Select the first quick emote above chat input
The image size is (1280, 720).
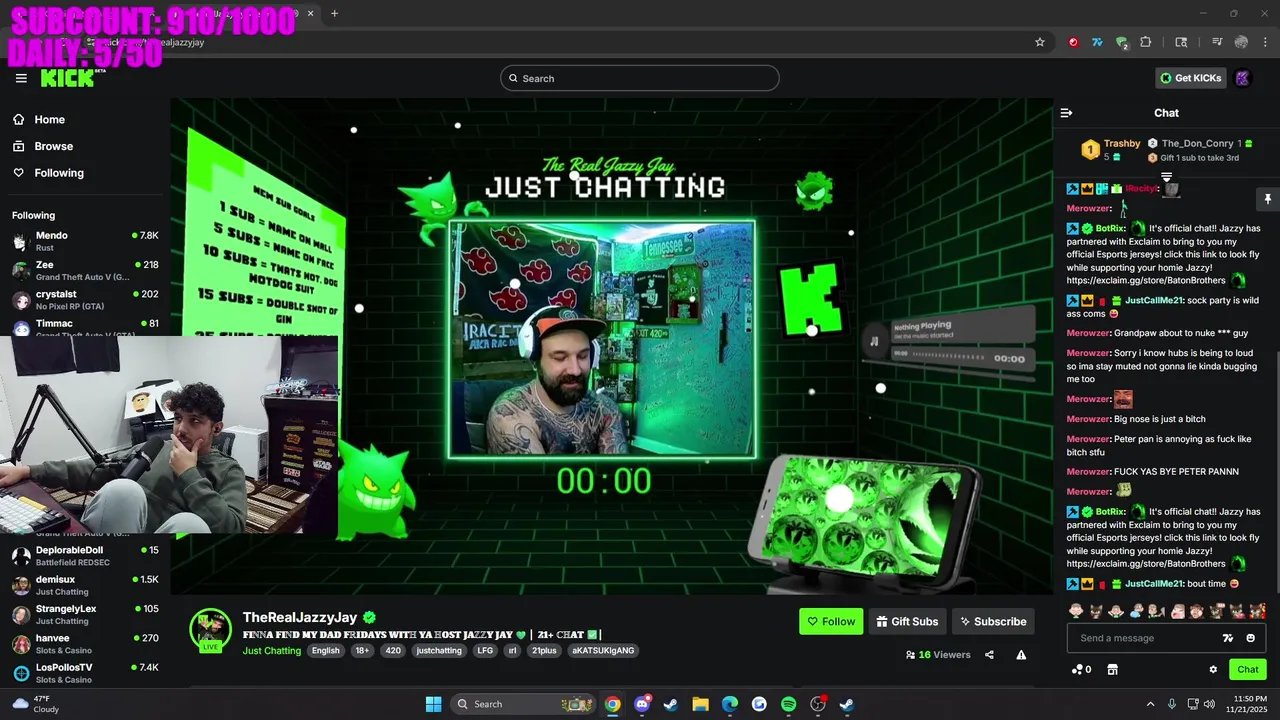[1076, 611]
